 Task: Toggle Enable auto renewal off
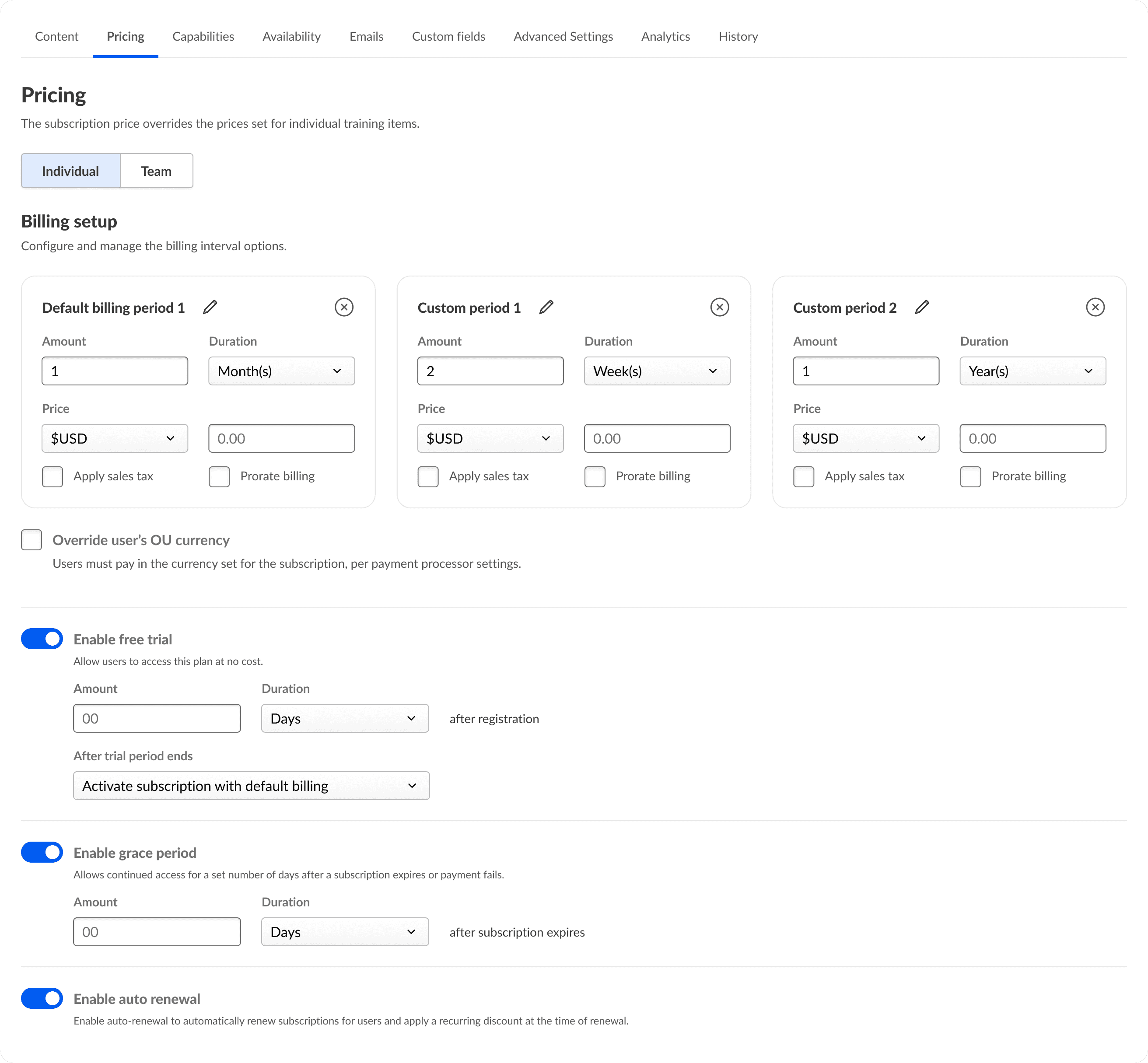[x=42, y=999]
